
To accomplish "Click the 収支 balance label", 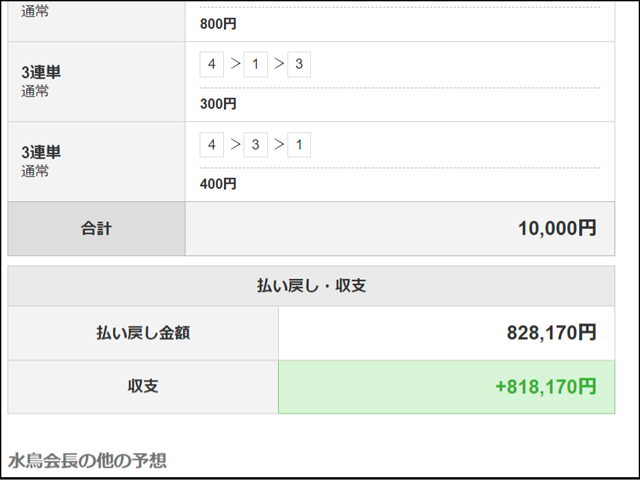I will tap(143, 386).
